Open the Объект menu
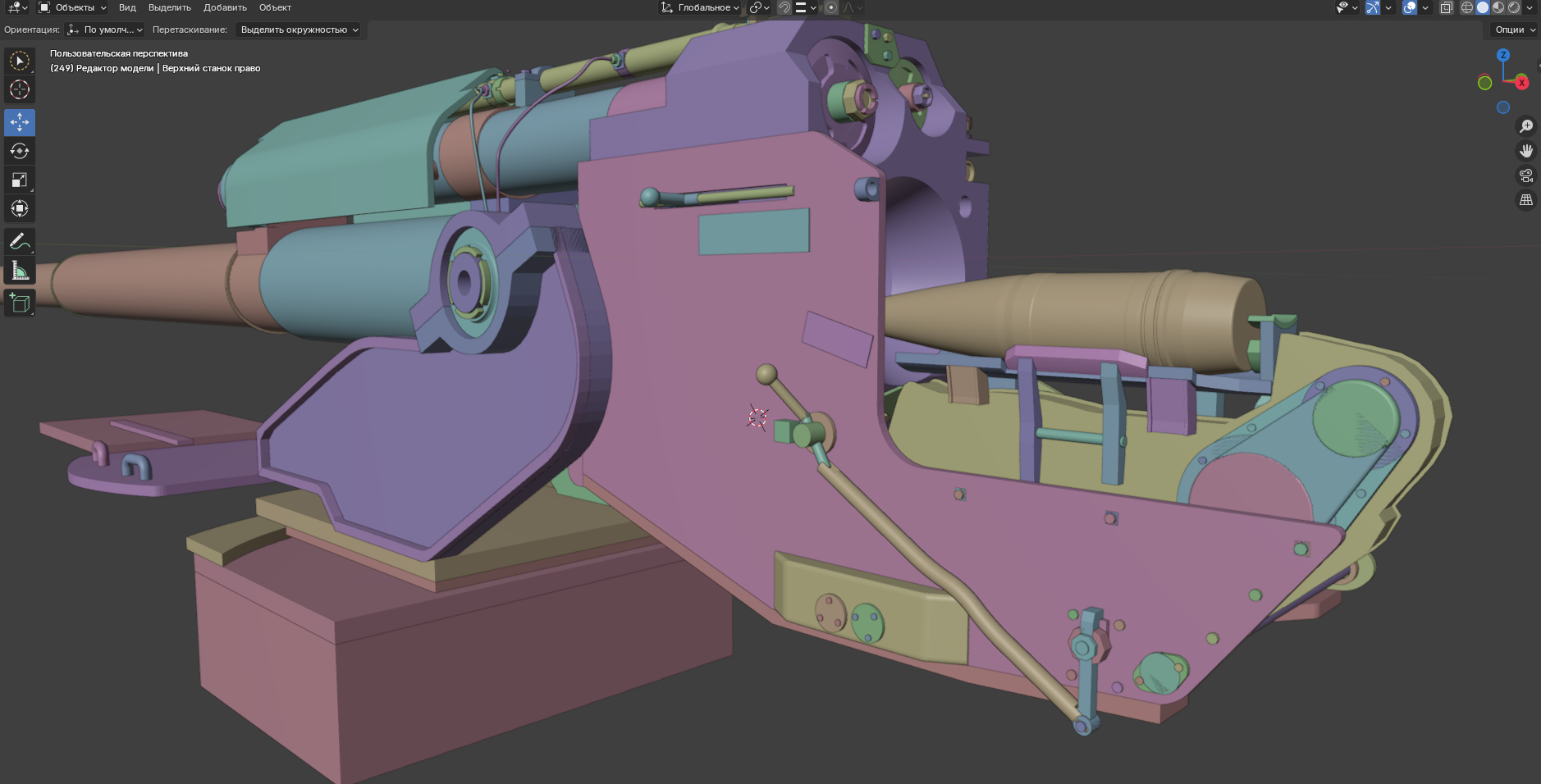 275,7
